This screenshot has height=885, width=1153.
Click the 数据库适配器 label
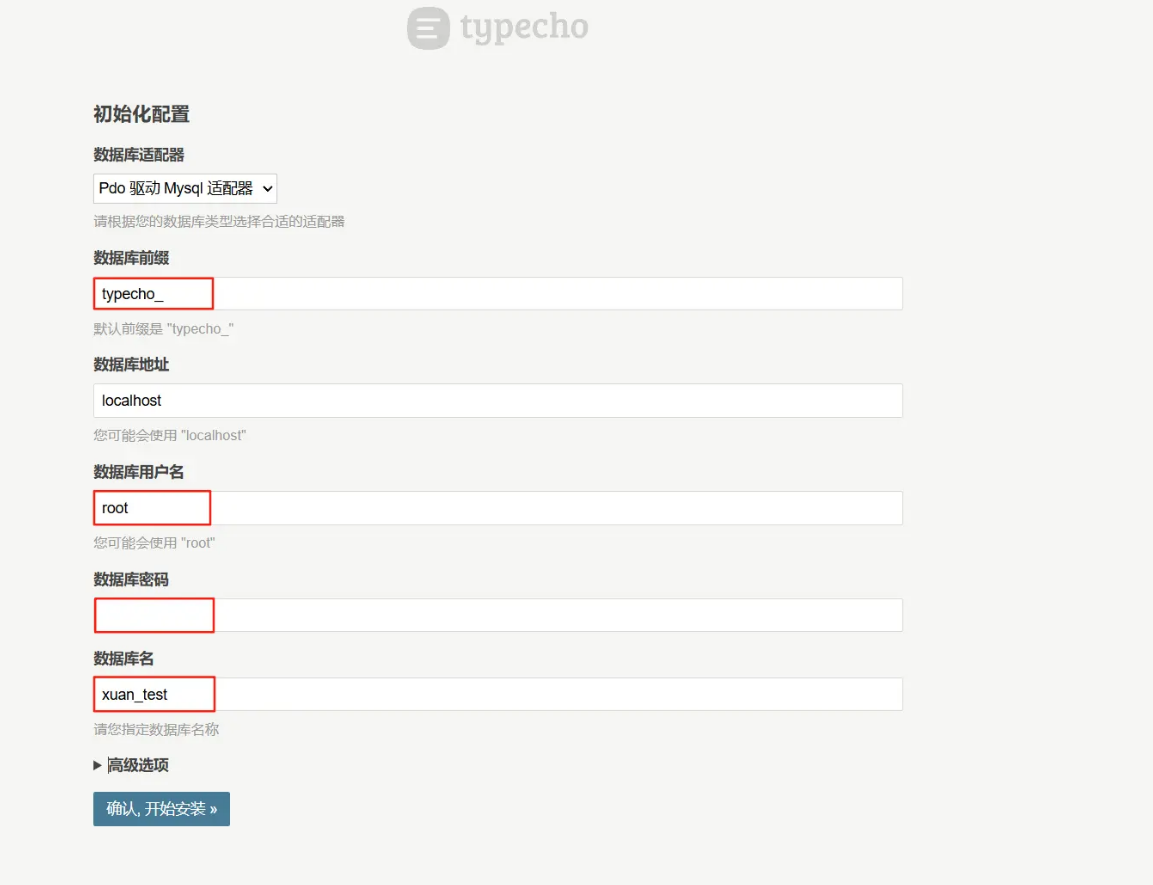tap(139, 155)
